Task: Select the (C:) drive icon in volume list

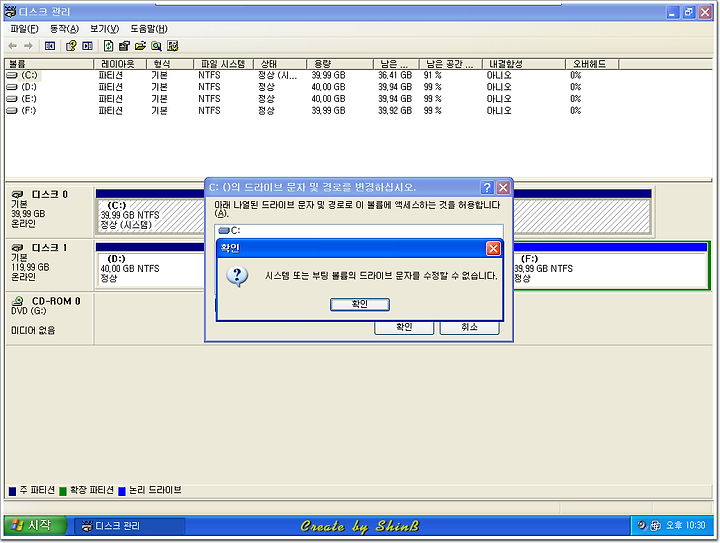Action: coord(12,75)
